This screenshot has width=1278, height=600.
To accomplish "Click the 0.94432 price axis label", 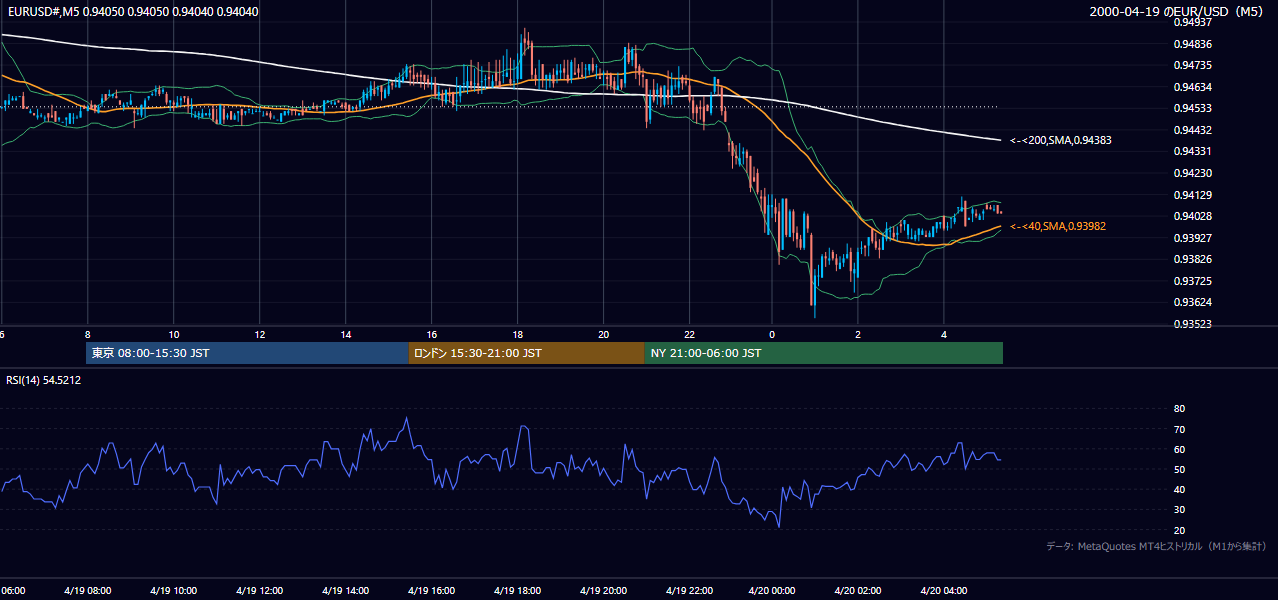I will pos(1192,130).
